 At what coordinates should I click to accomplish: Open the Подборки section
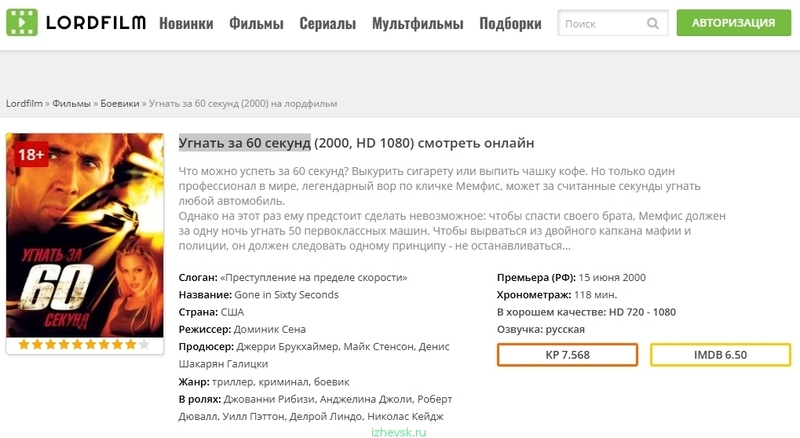click(x=510, y=23)
